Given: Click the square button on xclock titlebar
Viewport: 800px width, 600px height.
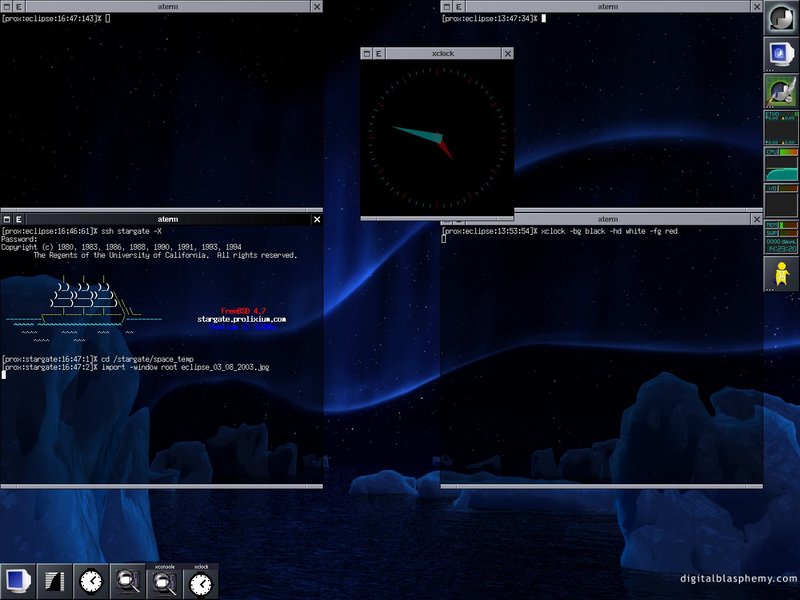Looking at the screenshot, I should tap(366, 54).
